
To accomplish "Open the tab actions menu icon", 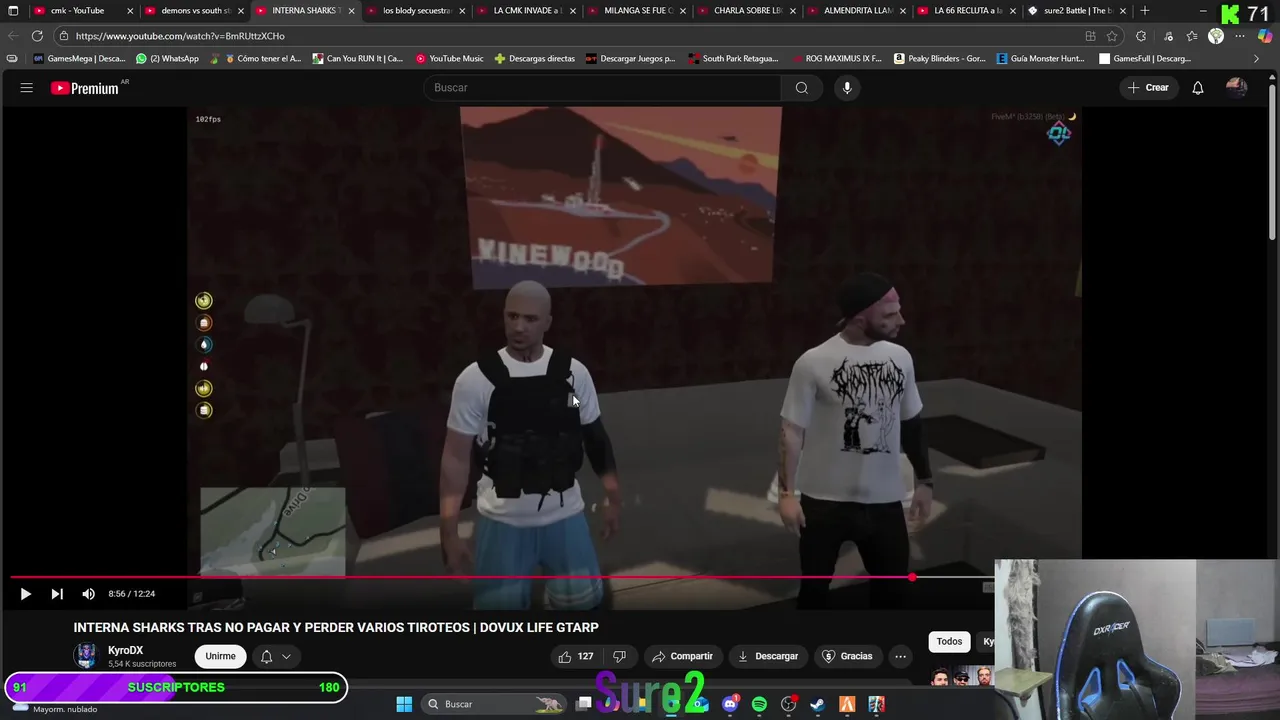I will (13, 11).
